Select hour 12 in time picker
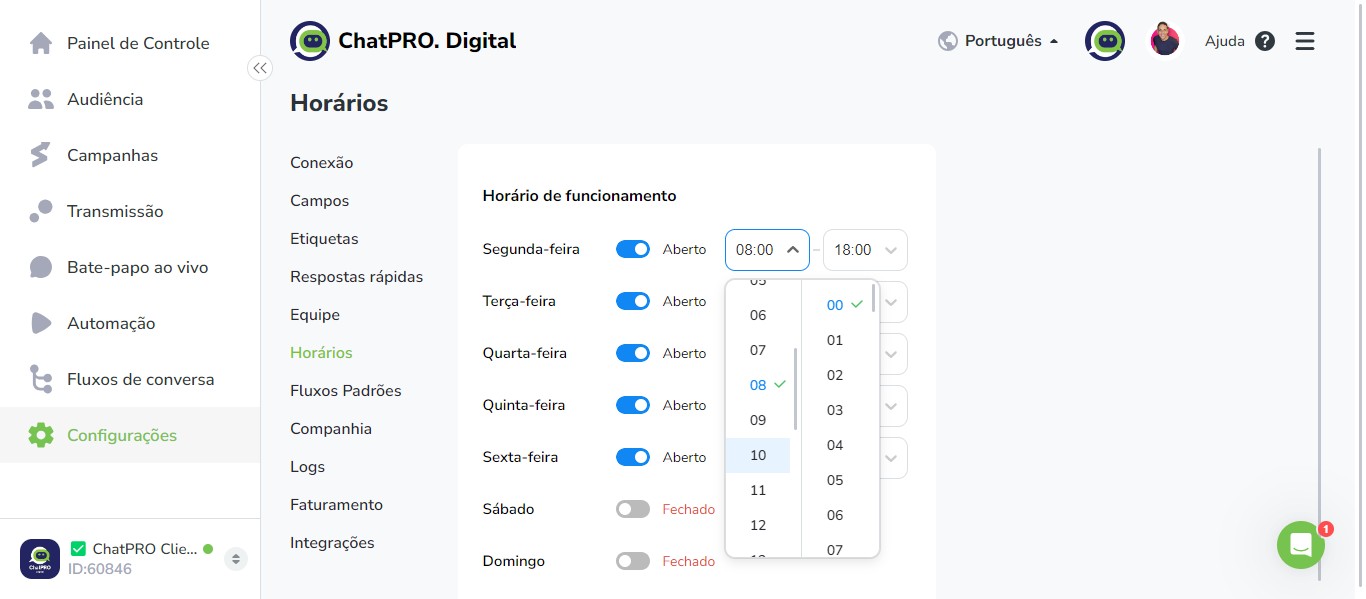Image resolution: width=1366 pixels, height=599 pixels. click(x=758, y=525)
